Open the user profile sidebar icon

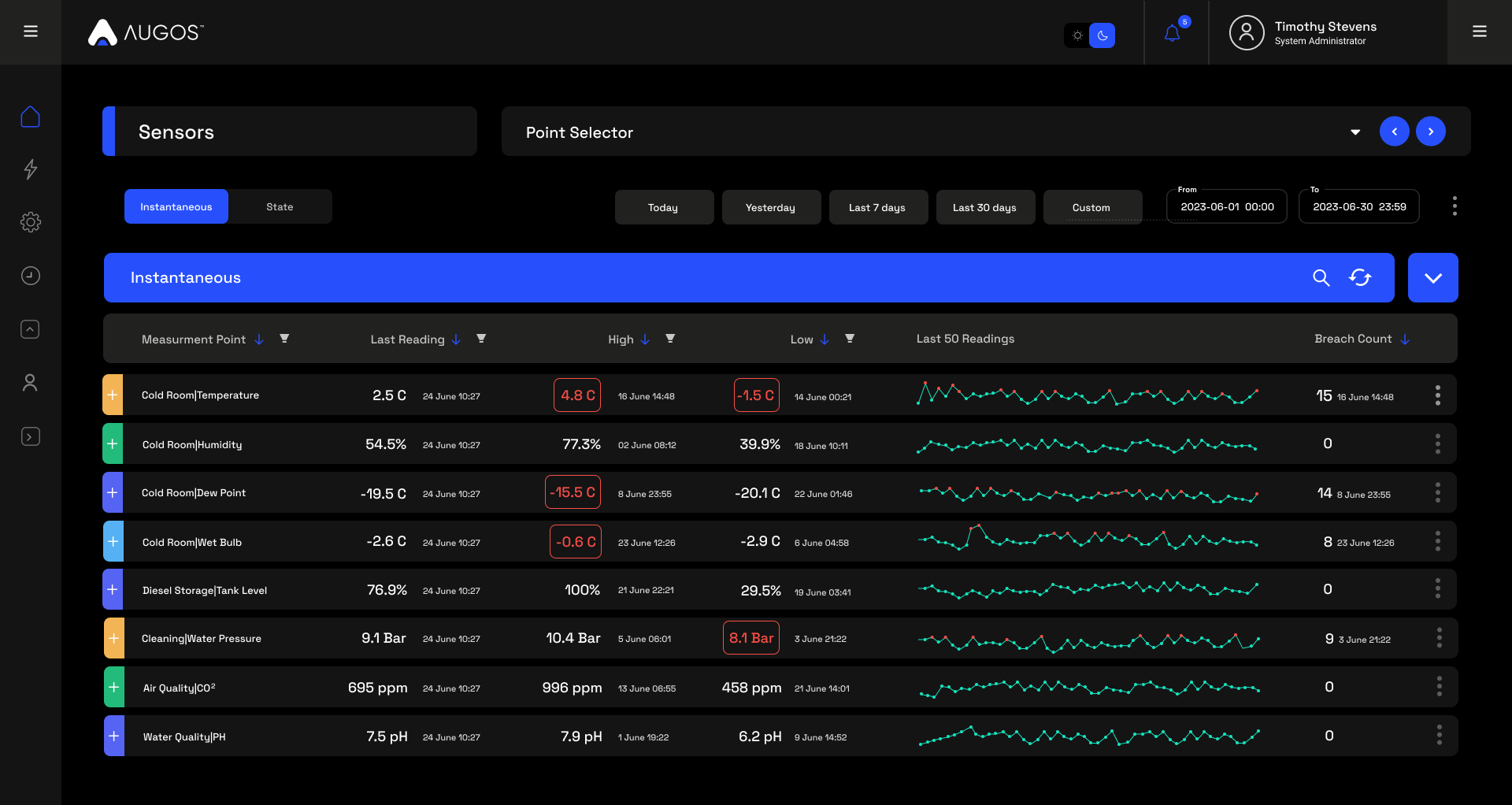tap(30, 383)
